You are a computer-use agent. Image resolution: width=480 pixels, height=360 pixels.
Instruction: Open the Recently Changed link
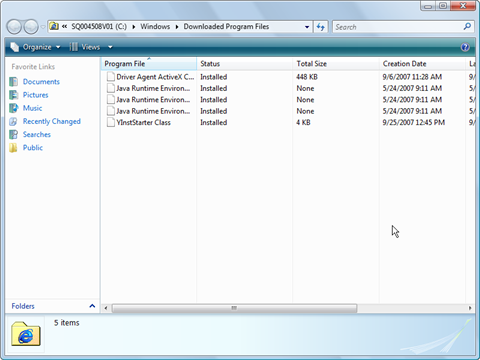point(52,121)
